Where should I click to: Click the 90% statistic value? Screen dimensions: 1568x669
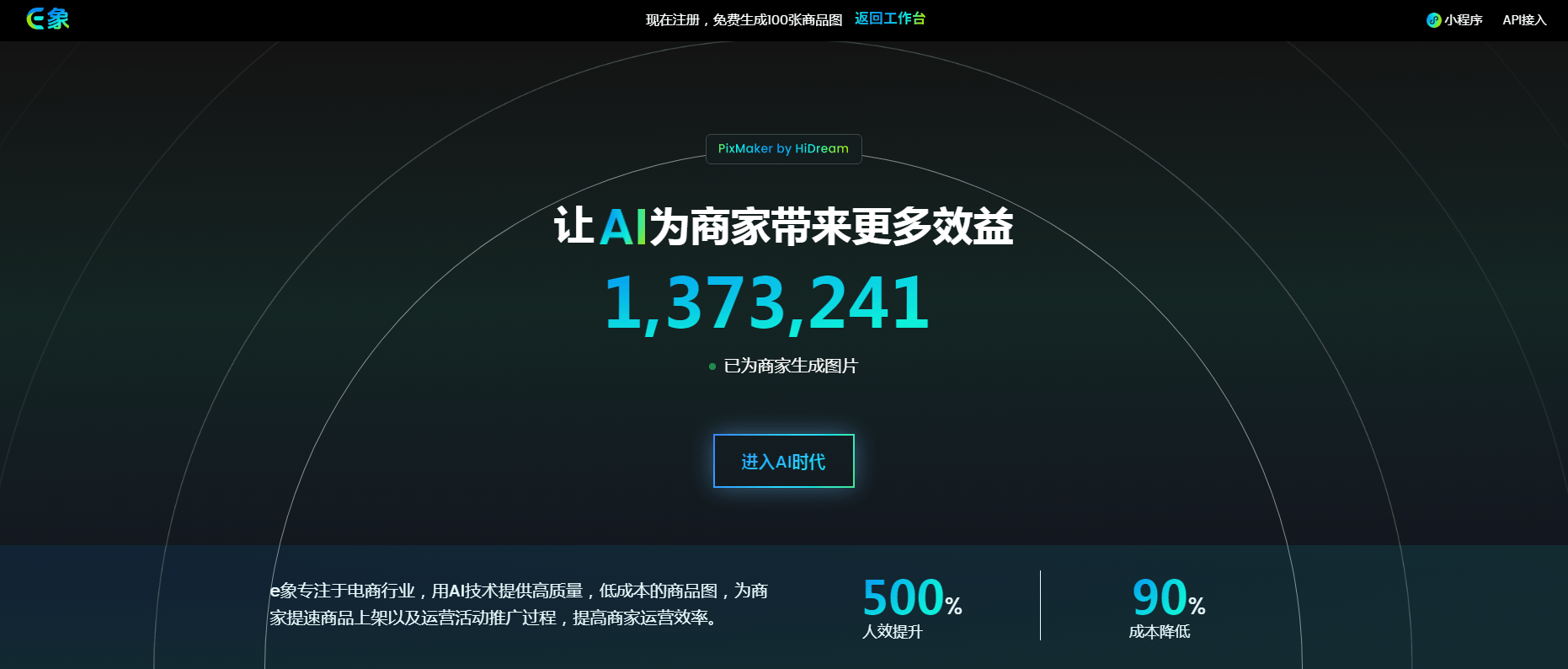click(1169, 597)
